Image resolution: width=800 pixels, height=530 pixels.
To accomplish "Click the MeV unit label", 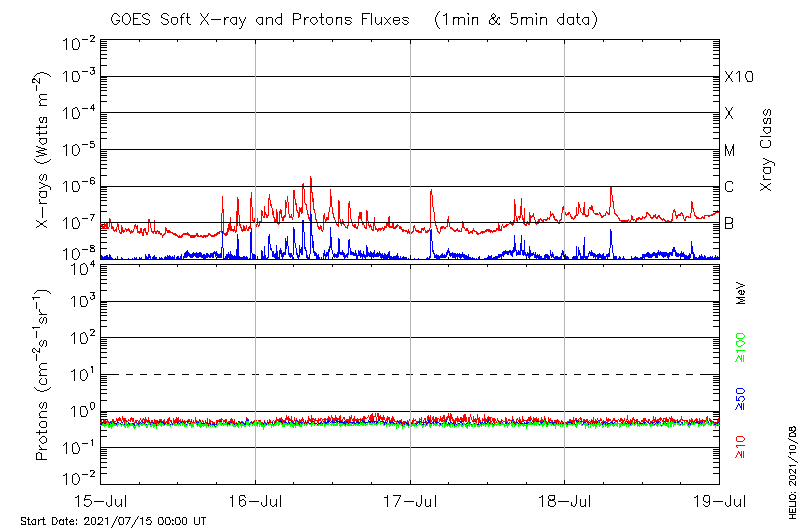I will [x=741, y=293].
